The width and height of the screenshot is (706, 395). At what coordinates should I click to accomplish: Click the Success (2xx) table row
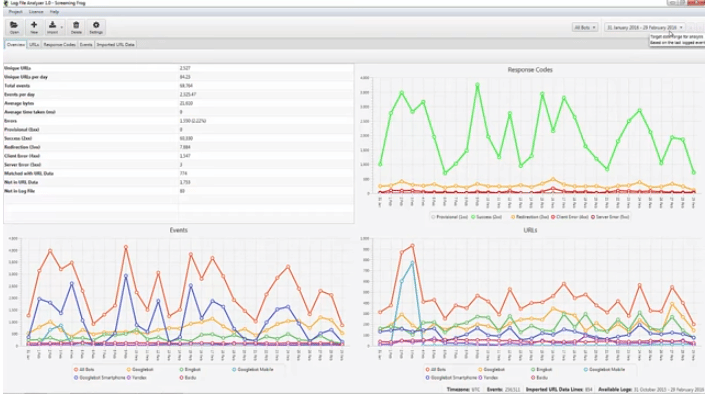[179, 138]
